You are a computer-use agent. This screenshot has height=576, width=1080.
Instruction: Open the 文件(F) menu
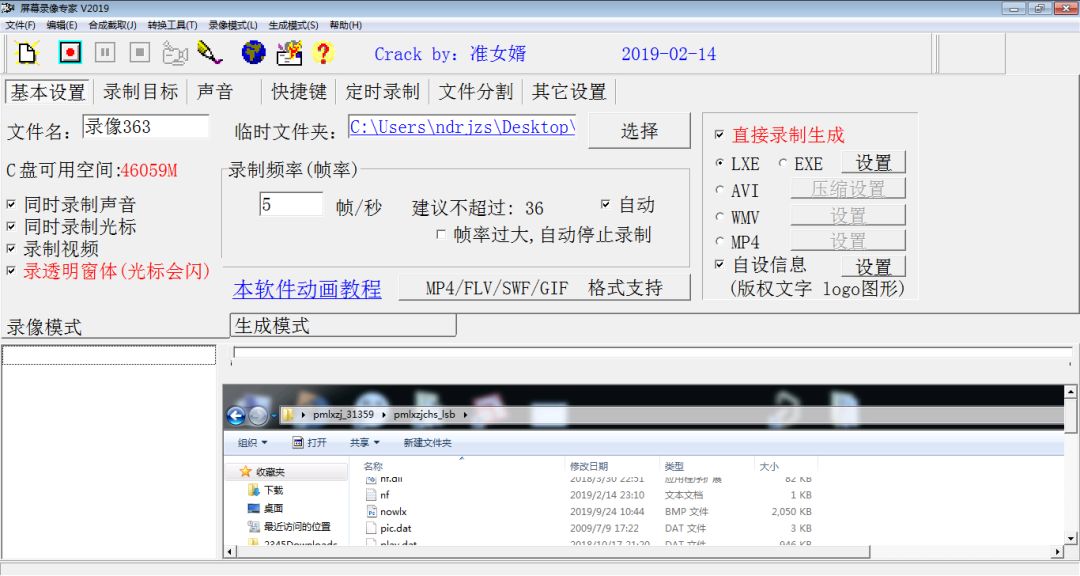point(20,25)
